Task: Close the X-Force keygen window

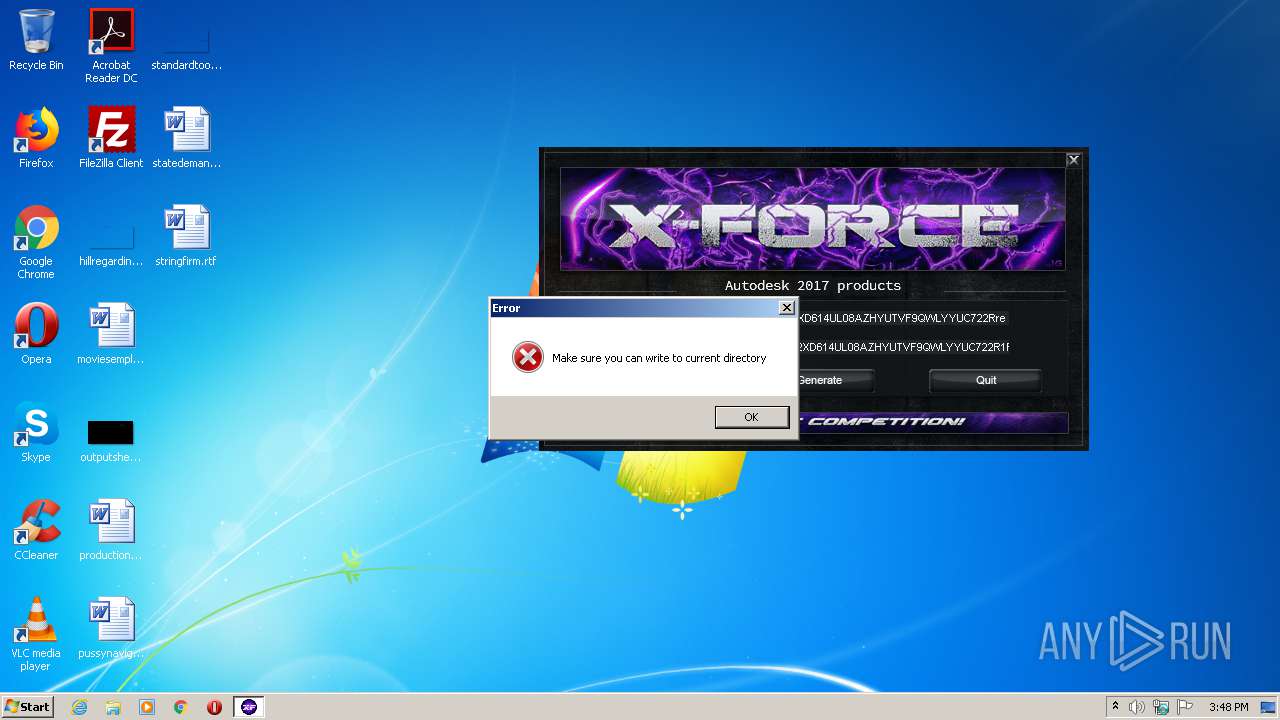Action: pos(1073,159)
